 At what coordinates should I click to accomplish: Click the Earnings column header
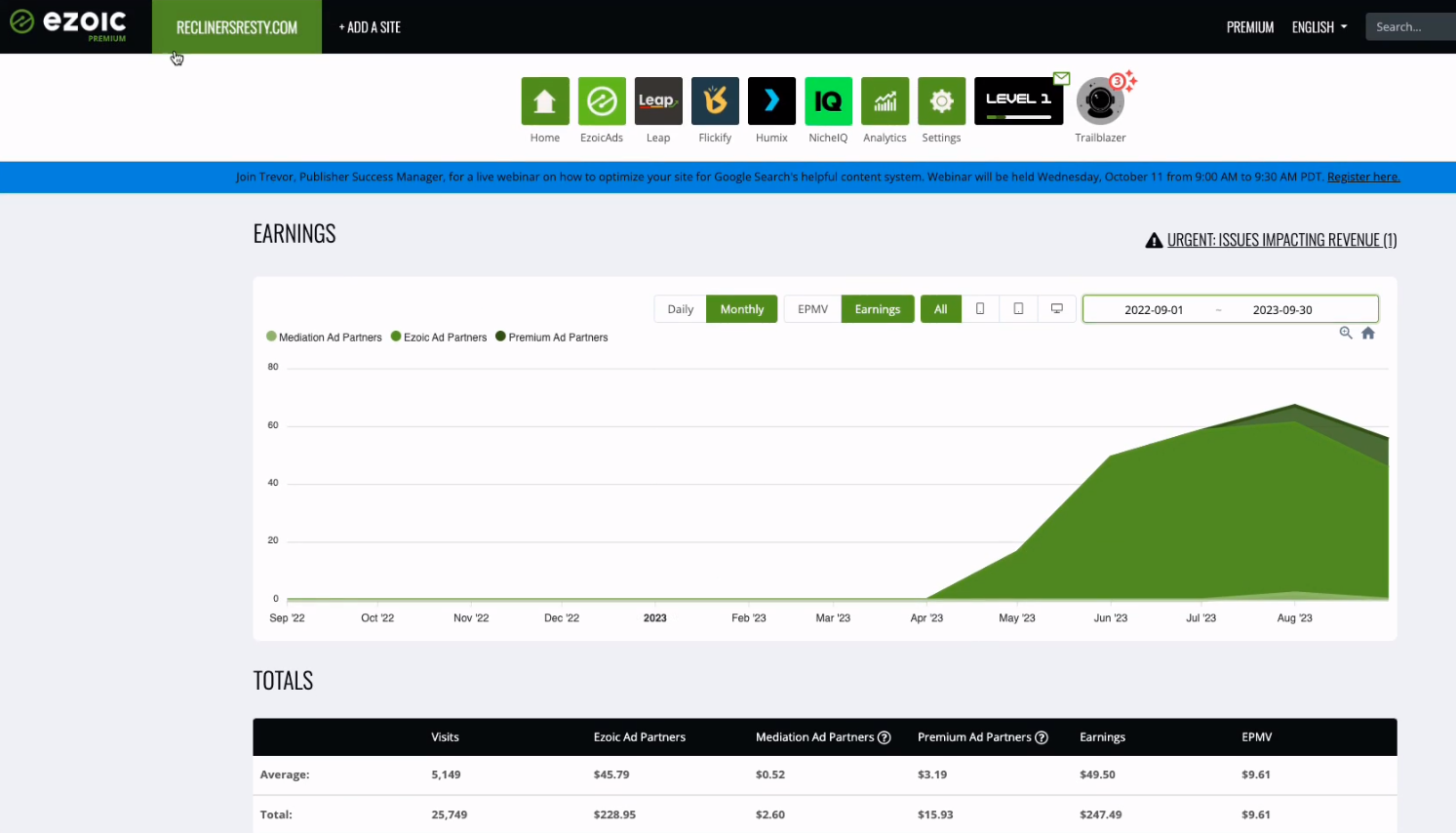tap(1102, 737)
